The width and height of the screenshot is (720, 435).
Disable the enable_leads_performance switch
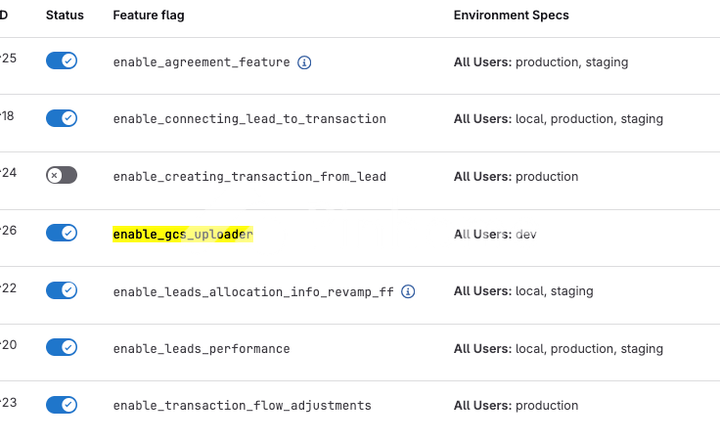[x=61, y=347]
